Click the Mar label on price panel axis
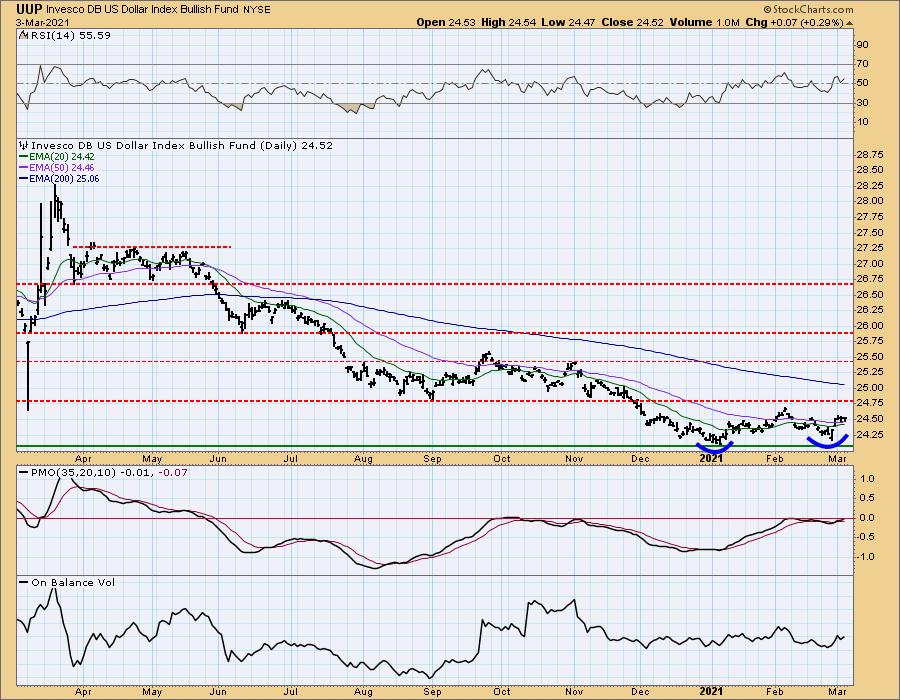900x700 pixels. click(x=839, y=458)
